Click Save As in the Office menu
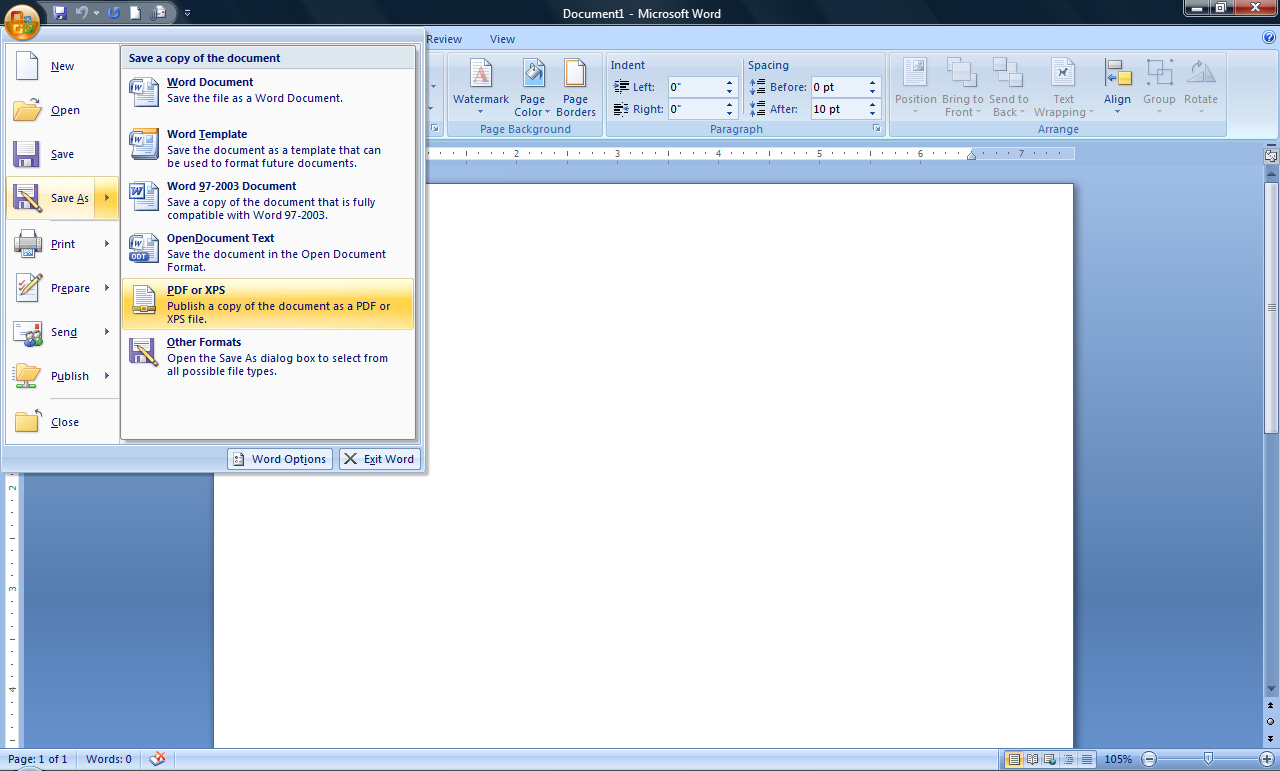Screen dimensions: 1280x771 52,198
